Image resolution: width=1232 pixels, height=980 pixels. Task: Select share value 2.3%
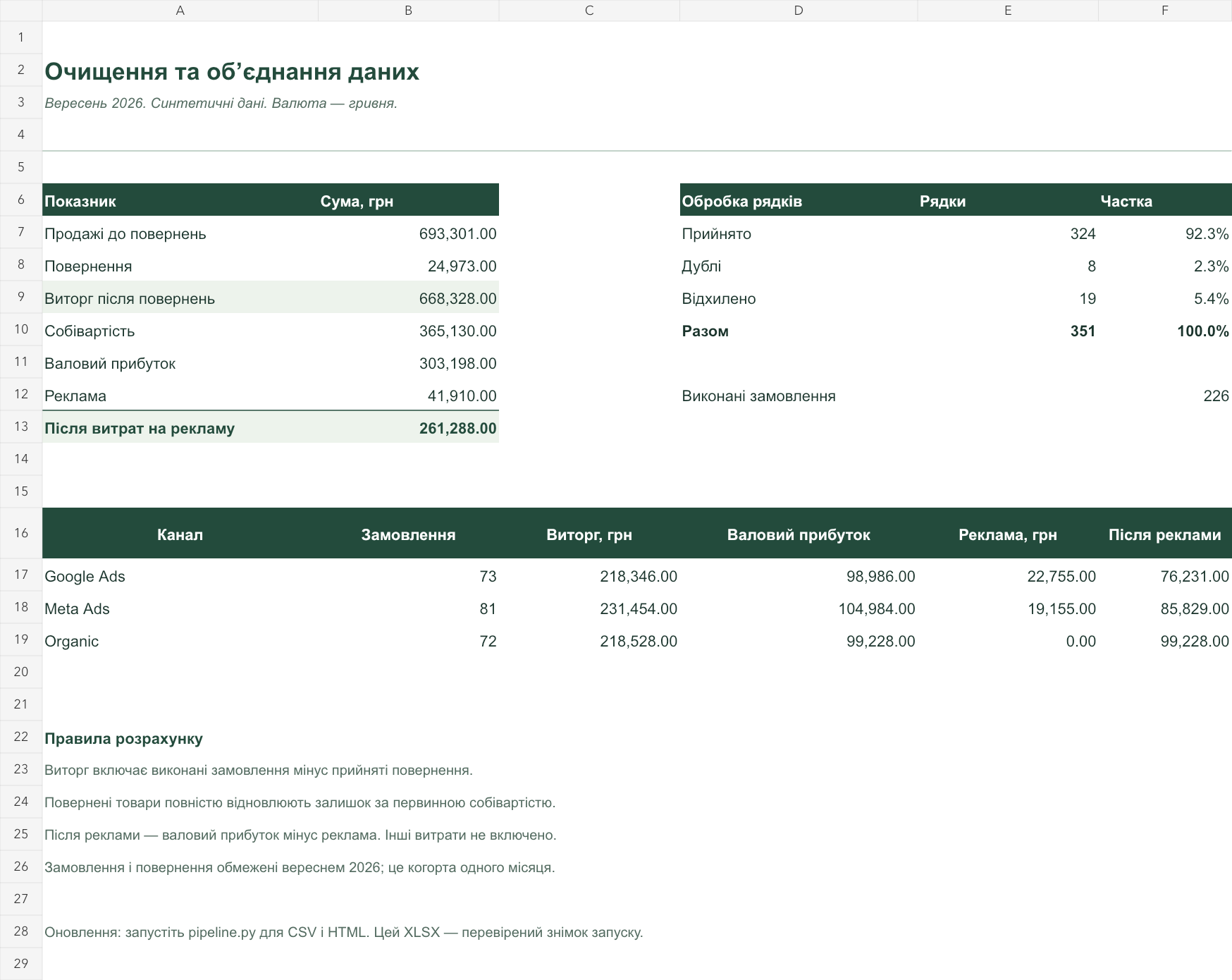click(1211, 266)
